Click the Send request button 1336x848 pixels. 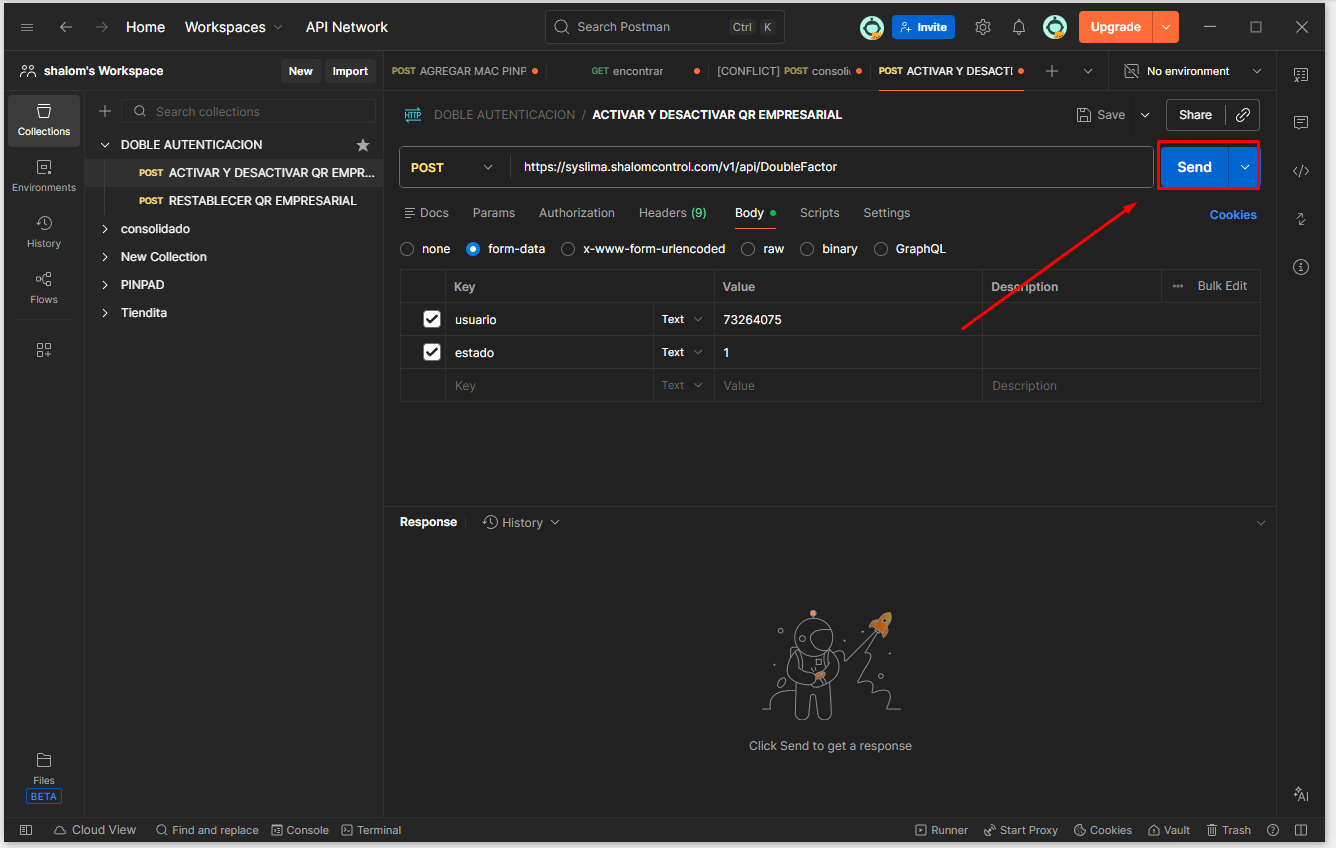(1194, 167)
